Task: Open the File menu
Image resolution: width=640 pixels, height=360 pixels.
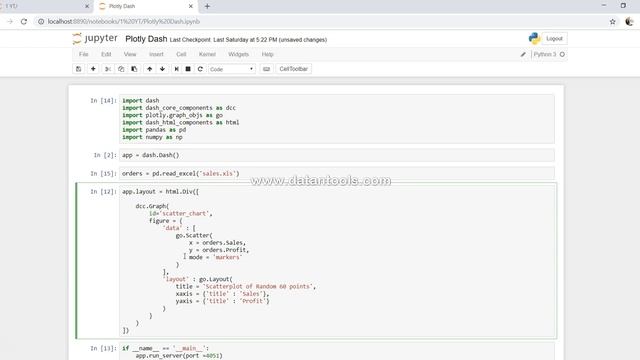Action: (84, 54)
